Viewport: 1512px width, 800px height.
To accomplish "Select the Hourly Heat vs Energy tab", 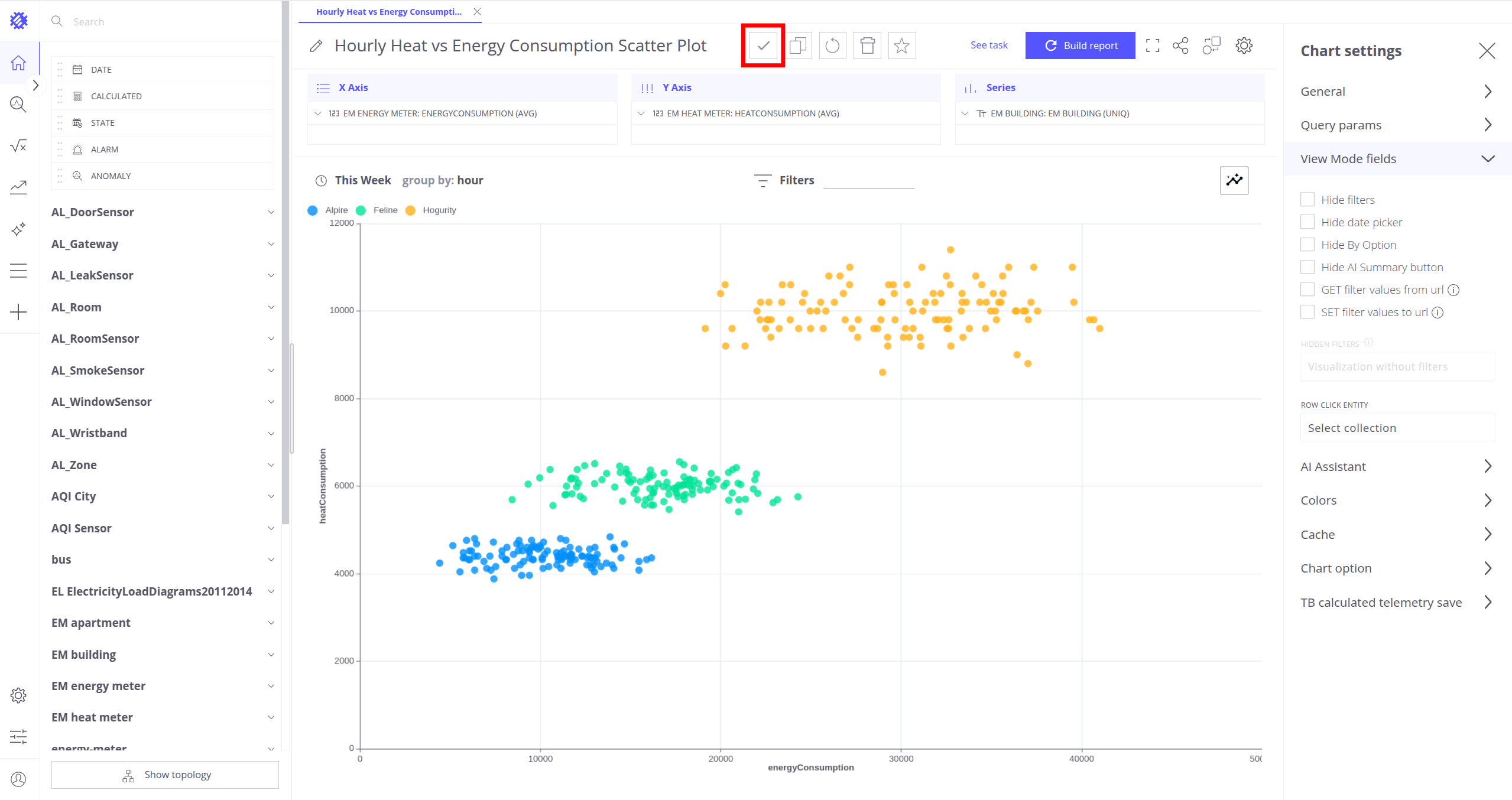I will click(388, 12).
